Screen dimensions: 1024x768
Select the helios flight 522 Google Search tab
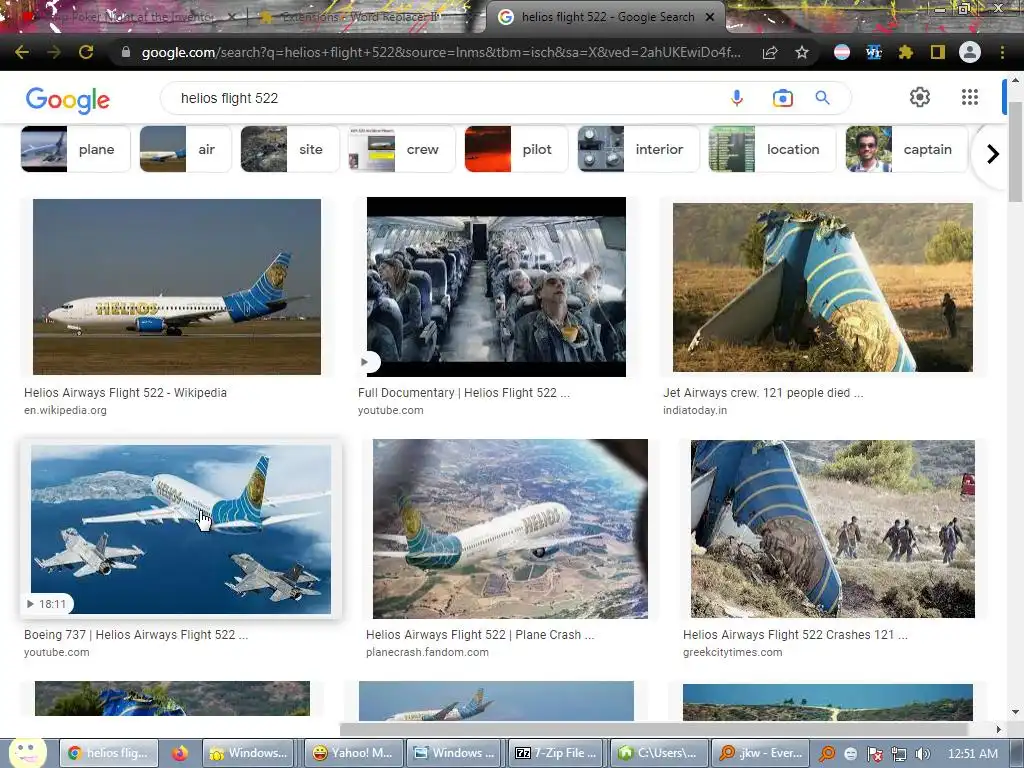607,17
